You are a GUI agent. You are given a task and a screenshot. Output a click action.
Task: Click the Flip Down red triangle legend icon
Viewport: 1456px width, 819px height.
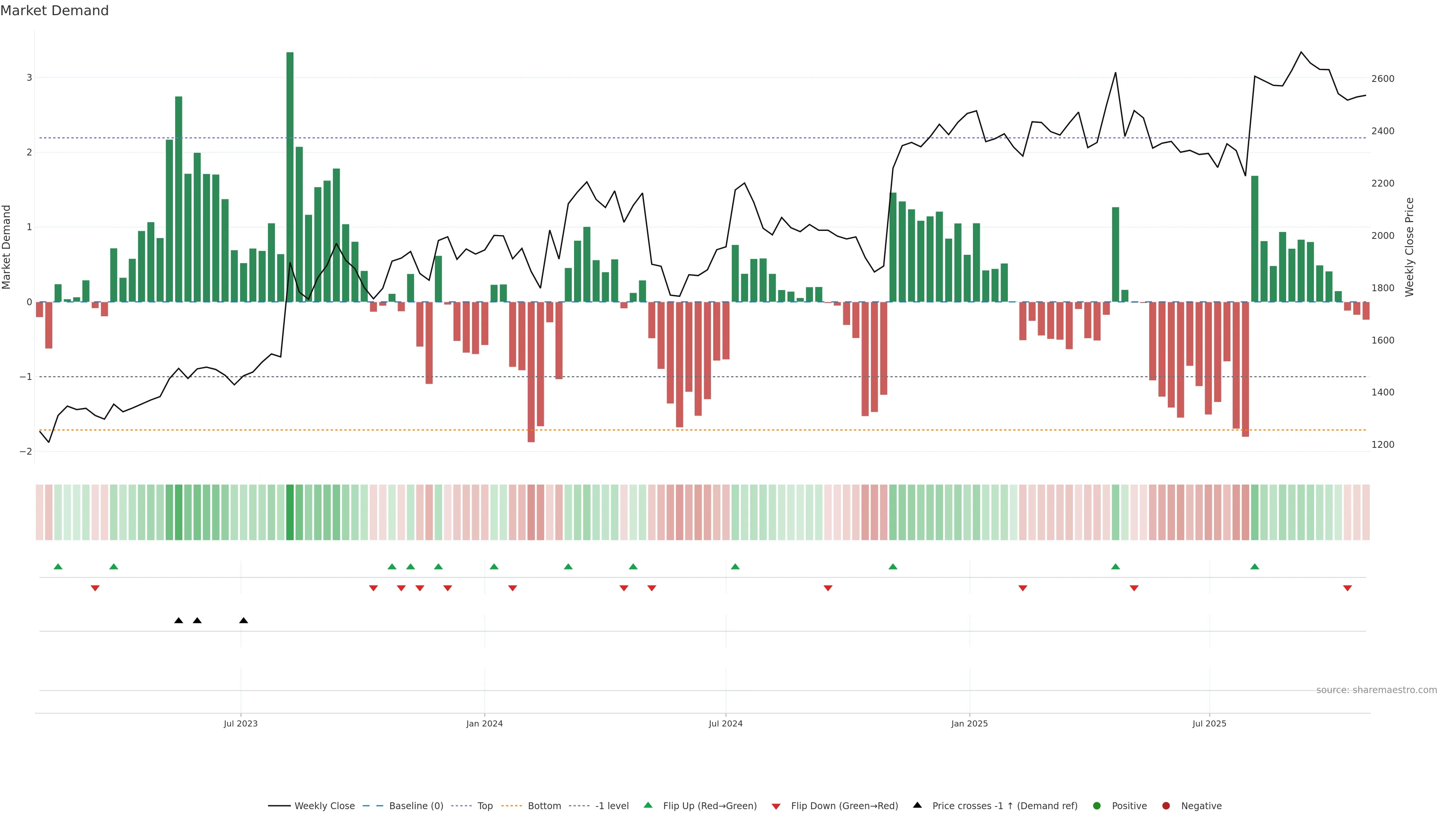(x=775, y=806)
